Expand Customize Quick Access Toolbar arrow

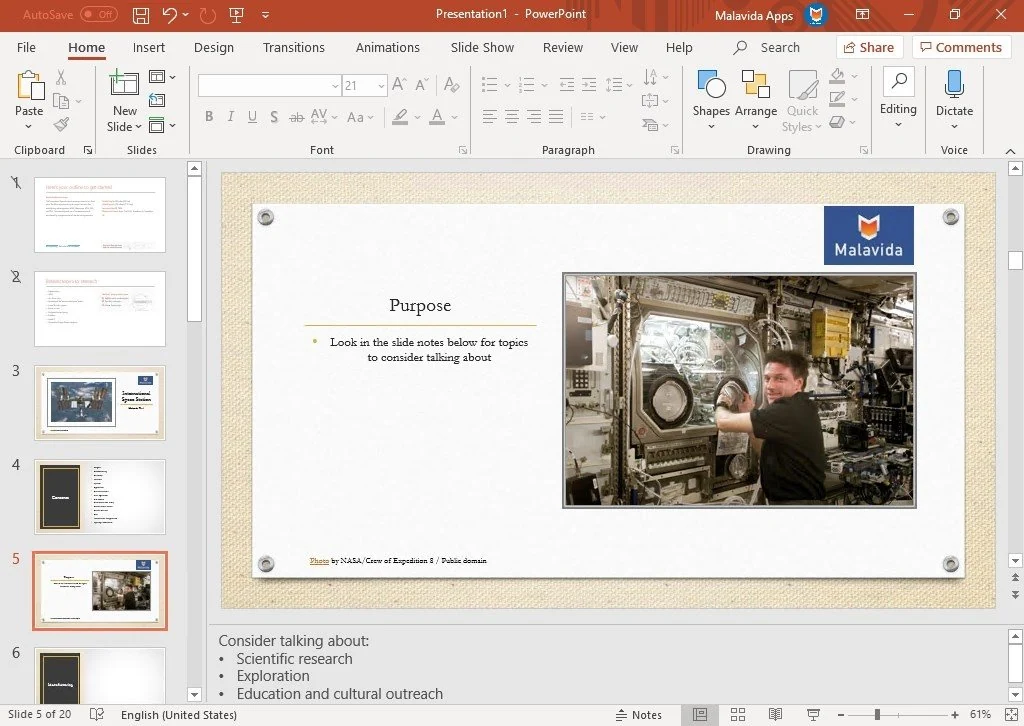click(x=266, y=14)
